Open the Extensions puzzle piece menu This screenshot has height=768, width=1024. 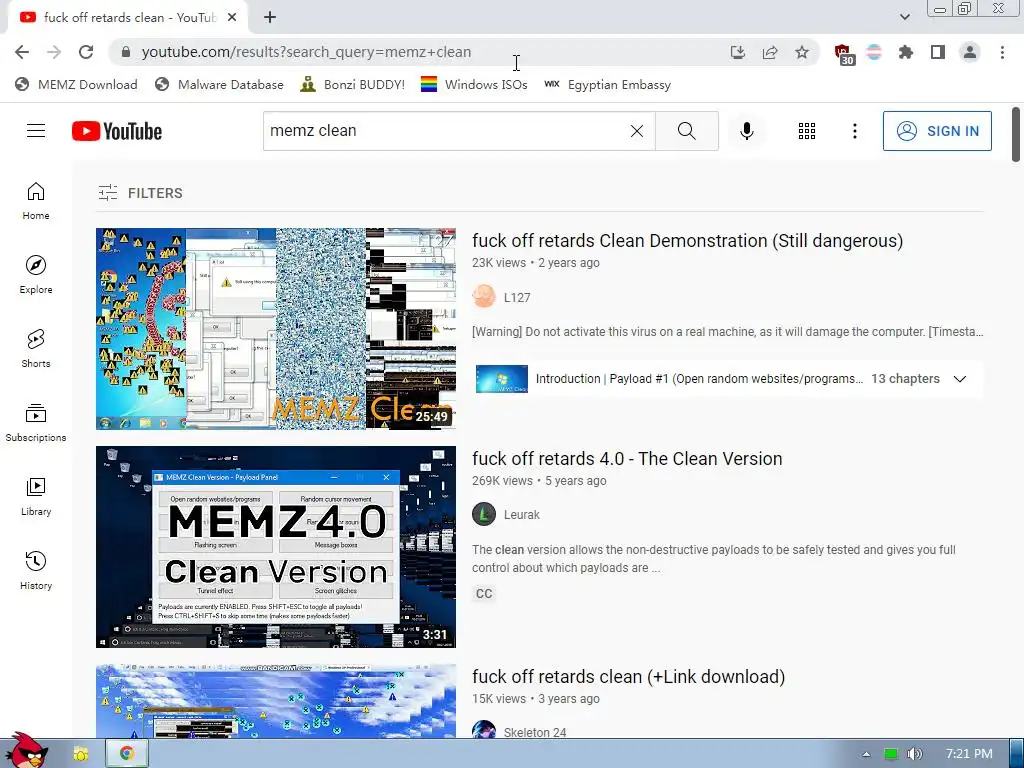906,52
